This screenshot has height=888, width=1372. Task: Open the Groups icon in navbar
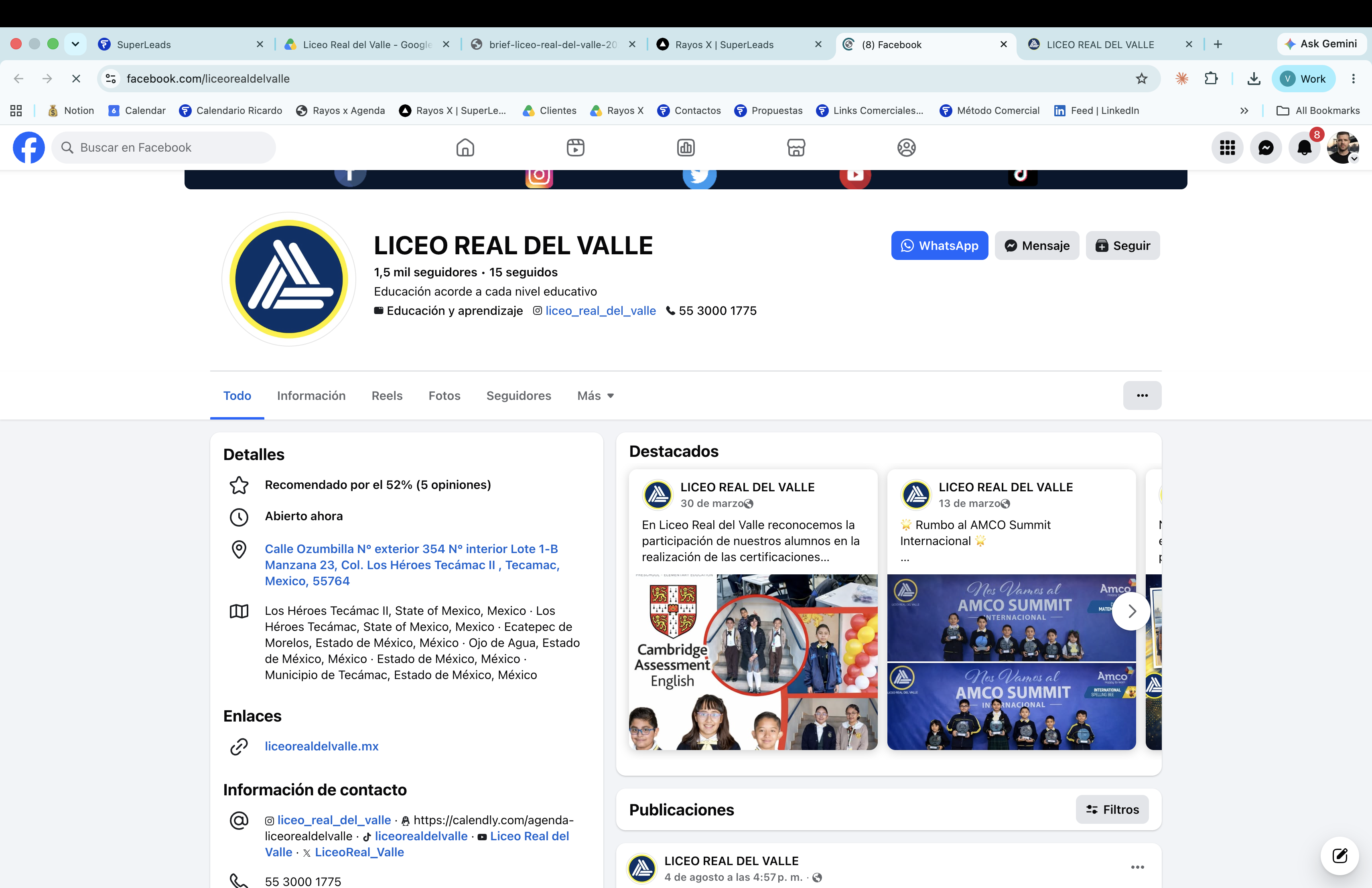coord(906,148)
